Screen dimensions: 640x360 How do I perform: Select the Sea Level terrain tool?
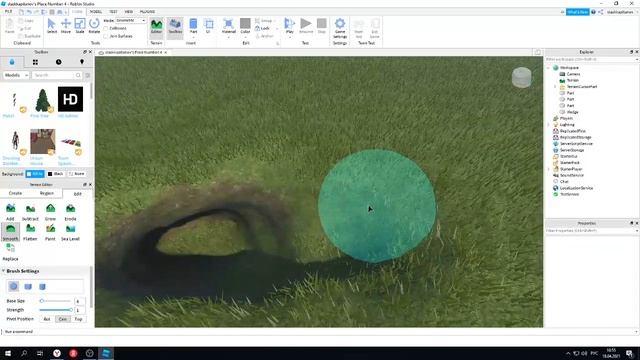[x=70, y=232]
